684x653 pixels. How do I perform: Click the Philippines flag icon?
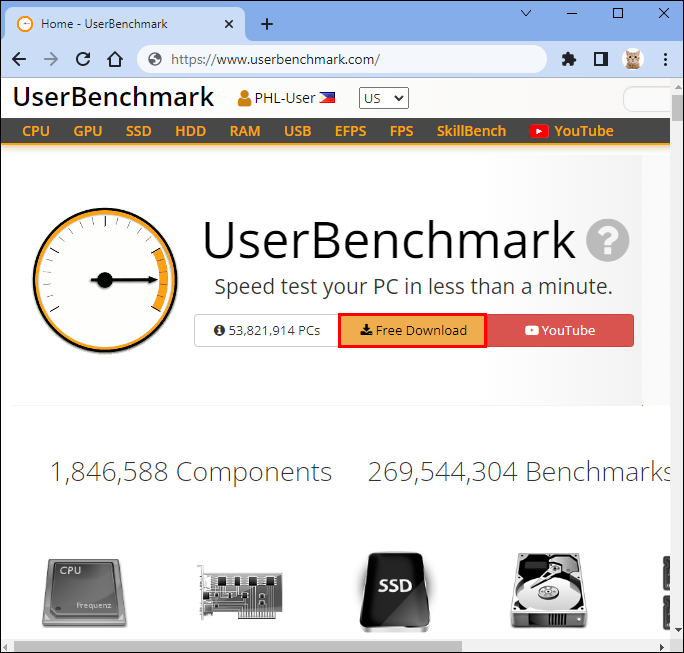point(327,98)
